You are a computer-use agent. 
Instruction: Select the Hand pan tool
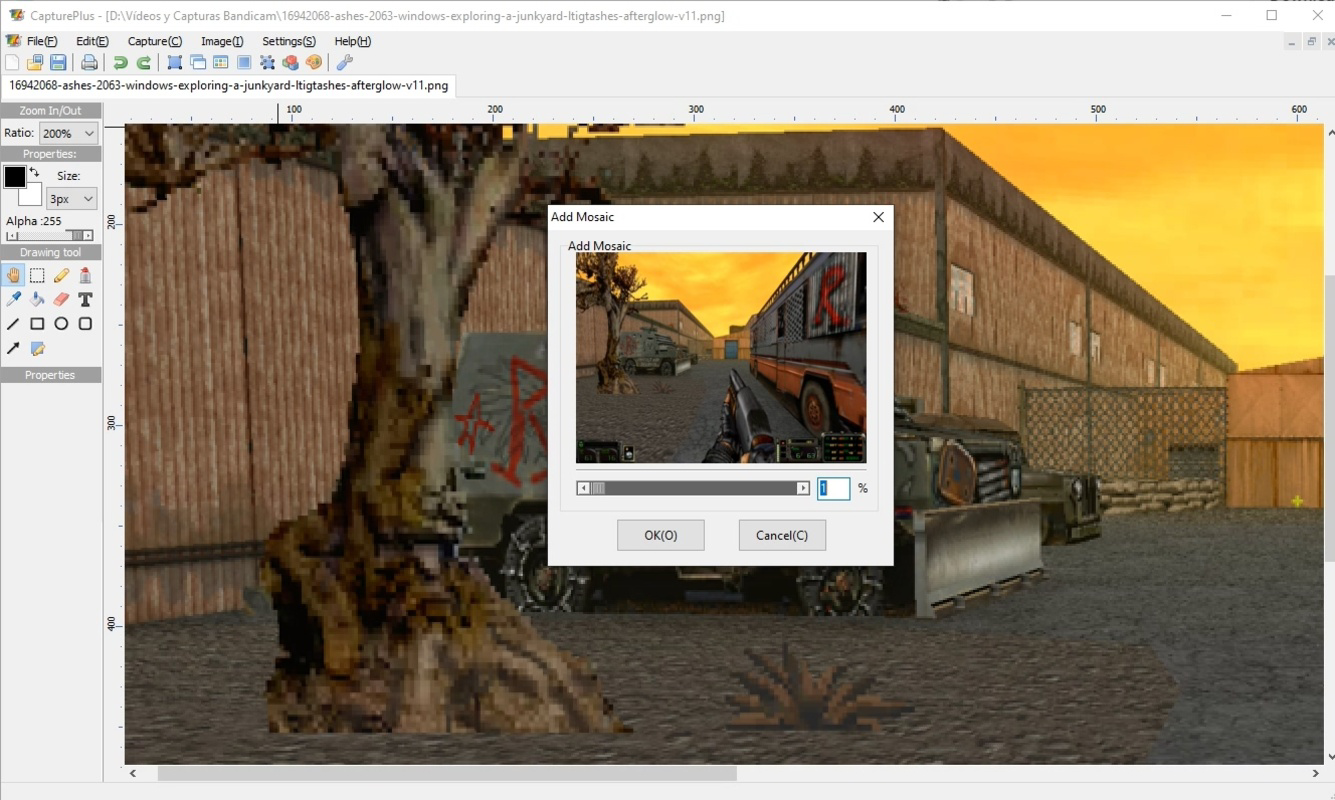pyautogui.click(x=13, y=275)
